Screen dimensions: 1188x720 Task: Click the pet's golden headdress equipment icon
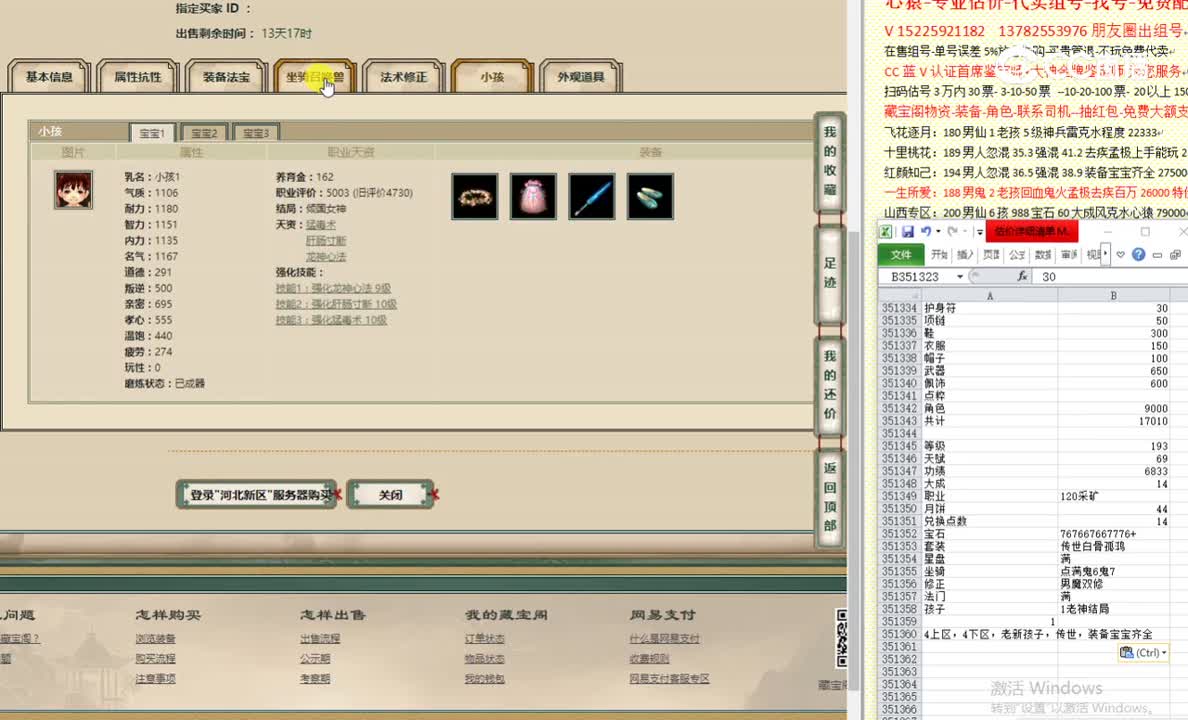(474, 196)
